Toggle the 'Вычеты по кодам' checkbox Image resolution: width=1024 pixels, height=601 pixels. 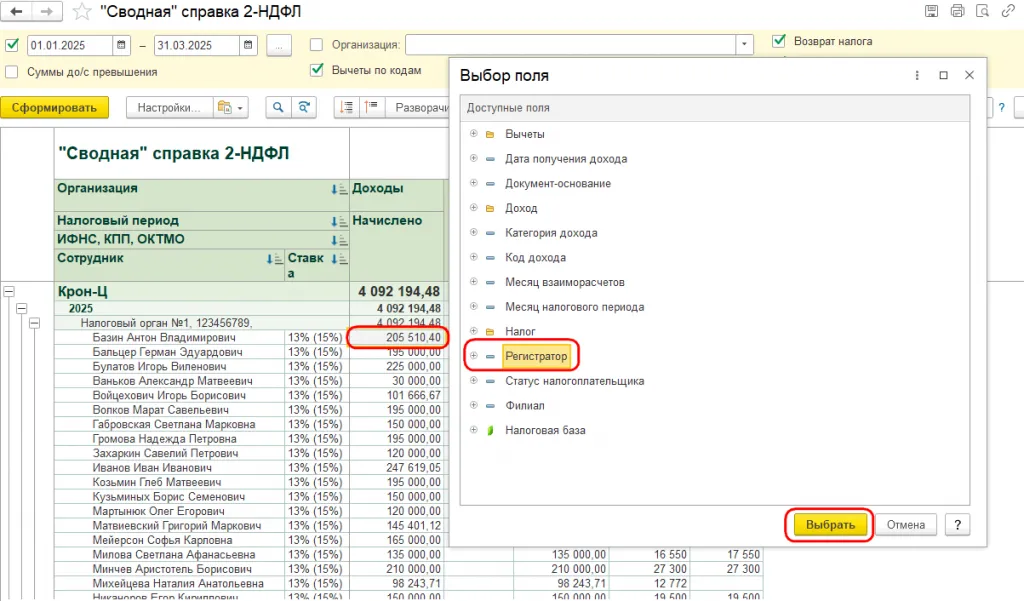tap(317, 70)
